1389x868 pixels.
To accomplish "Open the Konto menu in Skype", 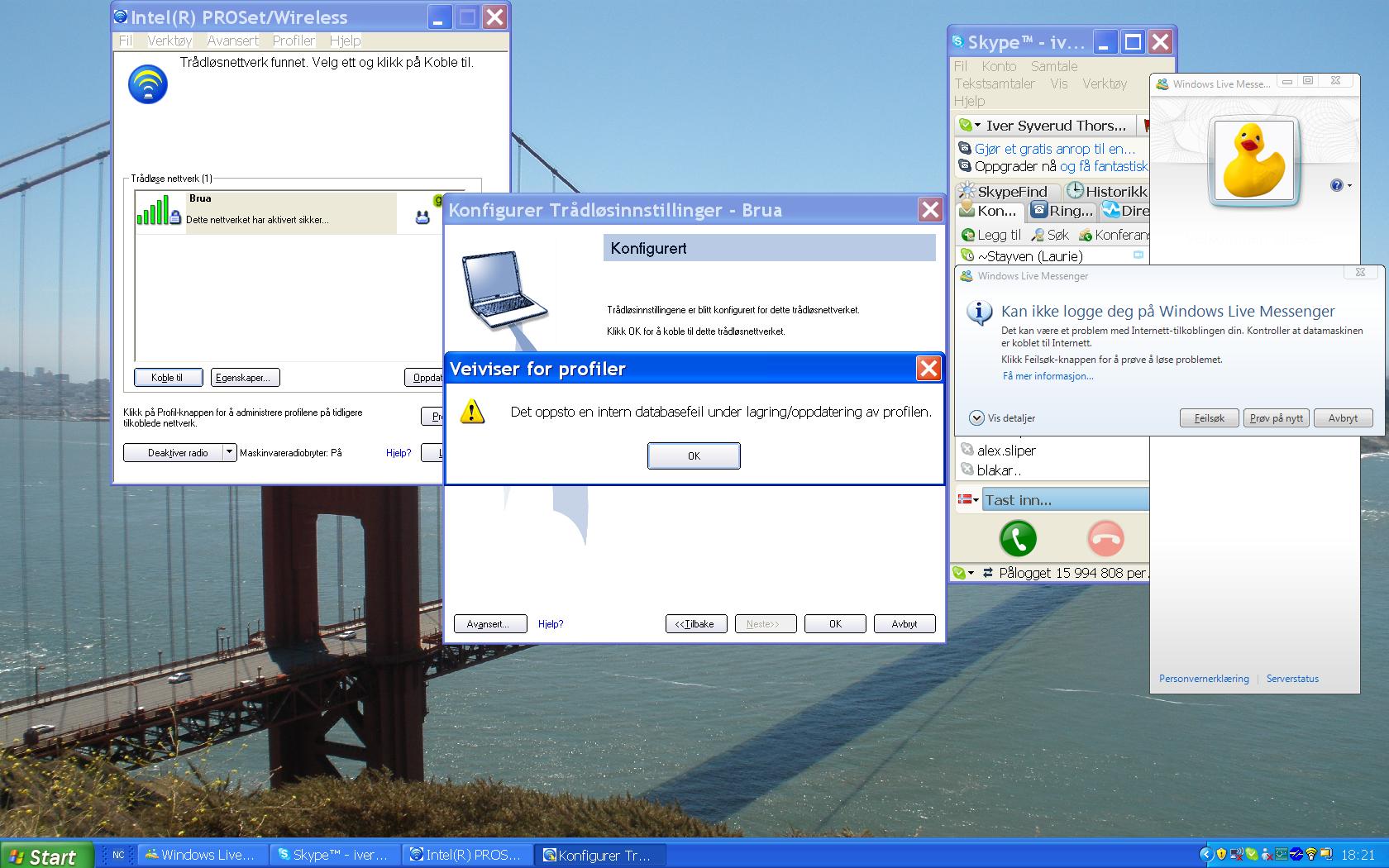I will 999,66.
